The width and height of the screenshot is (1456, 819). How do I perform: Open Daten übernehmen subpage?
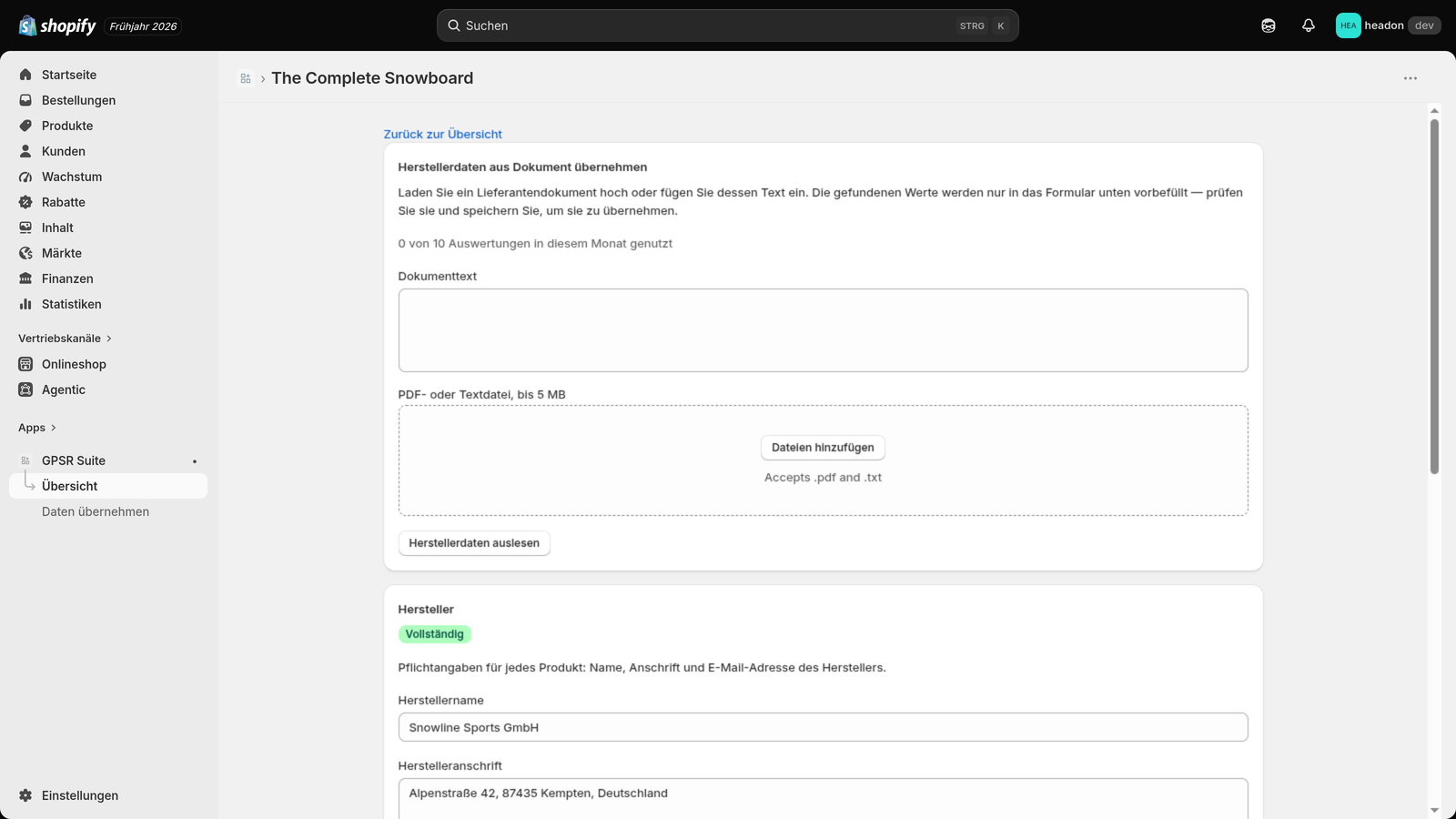pyautogui.click(x=108, y=511)
